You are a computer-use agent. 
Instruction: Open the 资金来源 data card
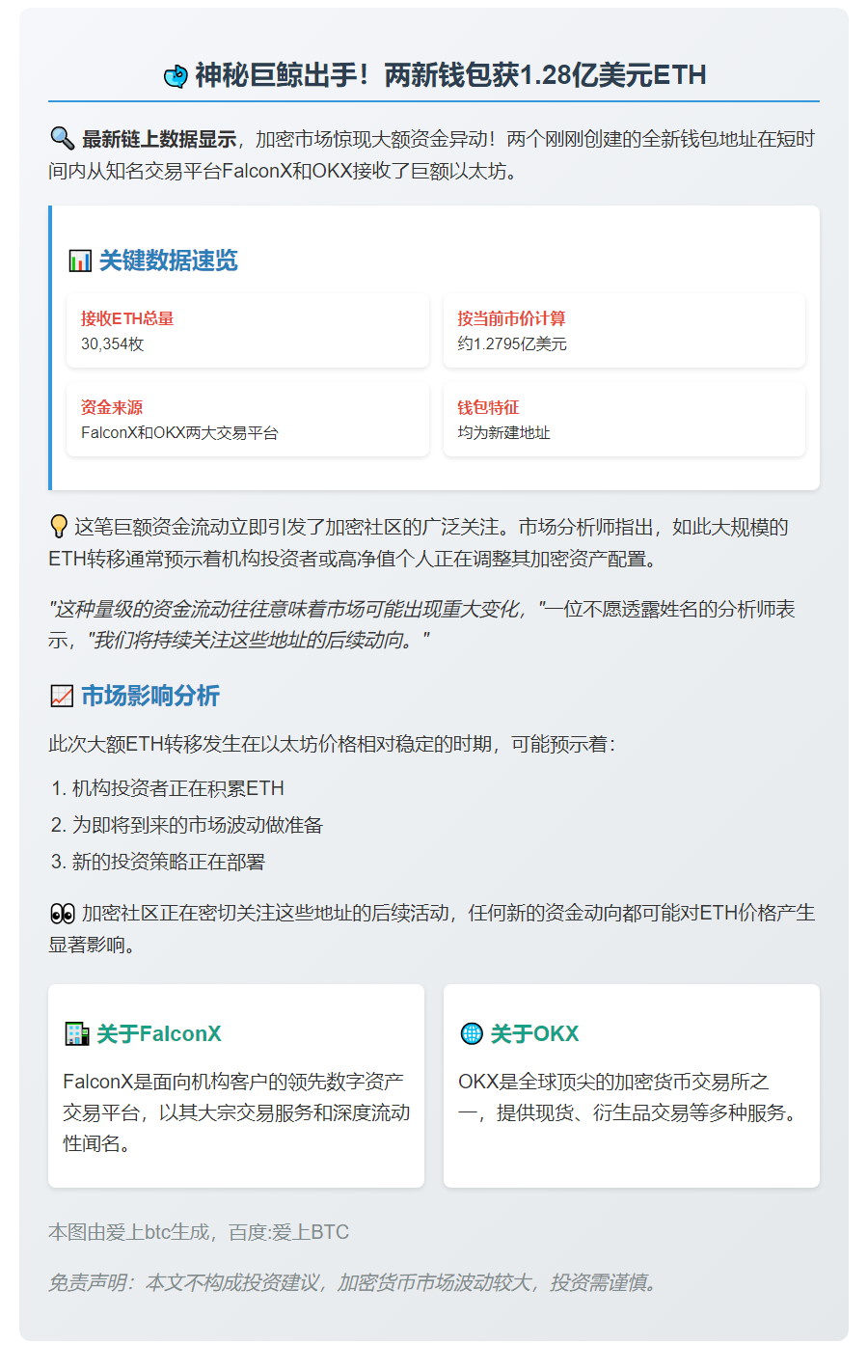(x=247, y=420)
